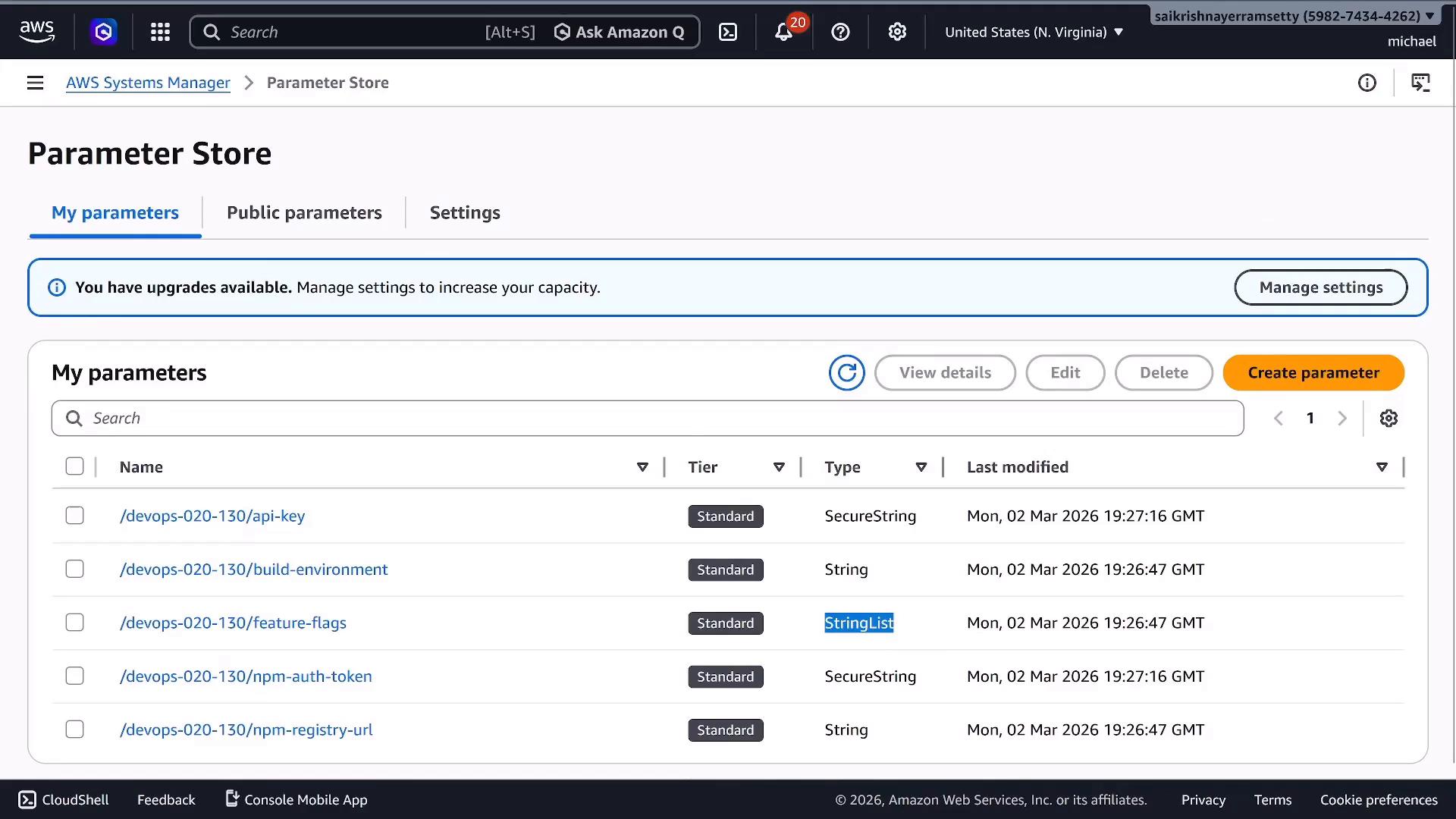
Task: View the notifications bell icon
Action: pos(784,32)
